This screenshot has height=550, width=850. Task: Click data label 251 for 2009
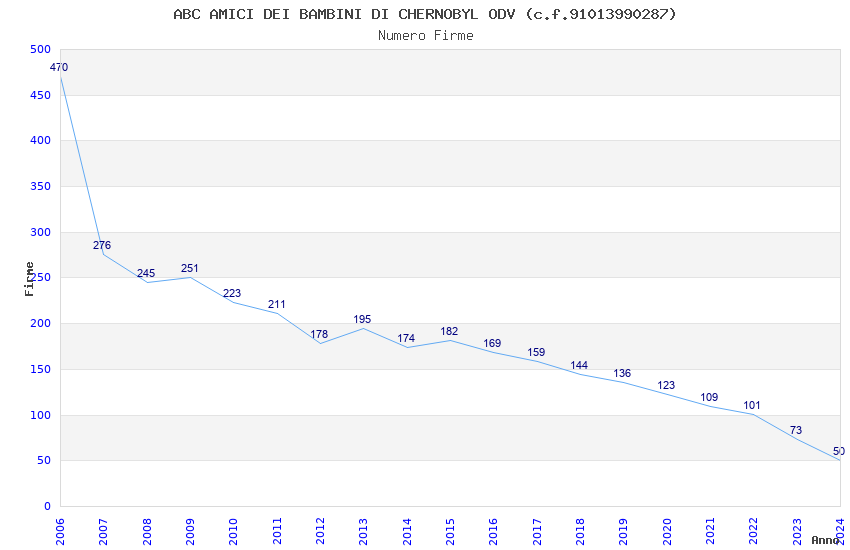pyautogui.click(x=190, y=268)
